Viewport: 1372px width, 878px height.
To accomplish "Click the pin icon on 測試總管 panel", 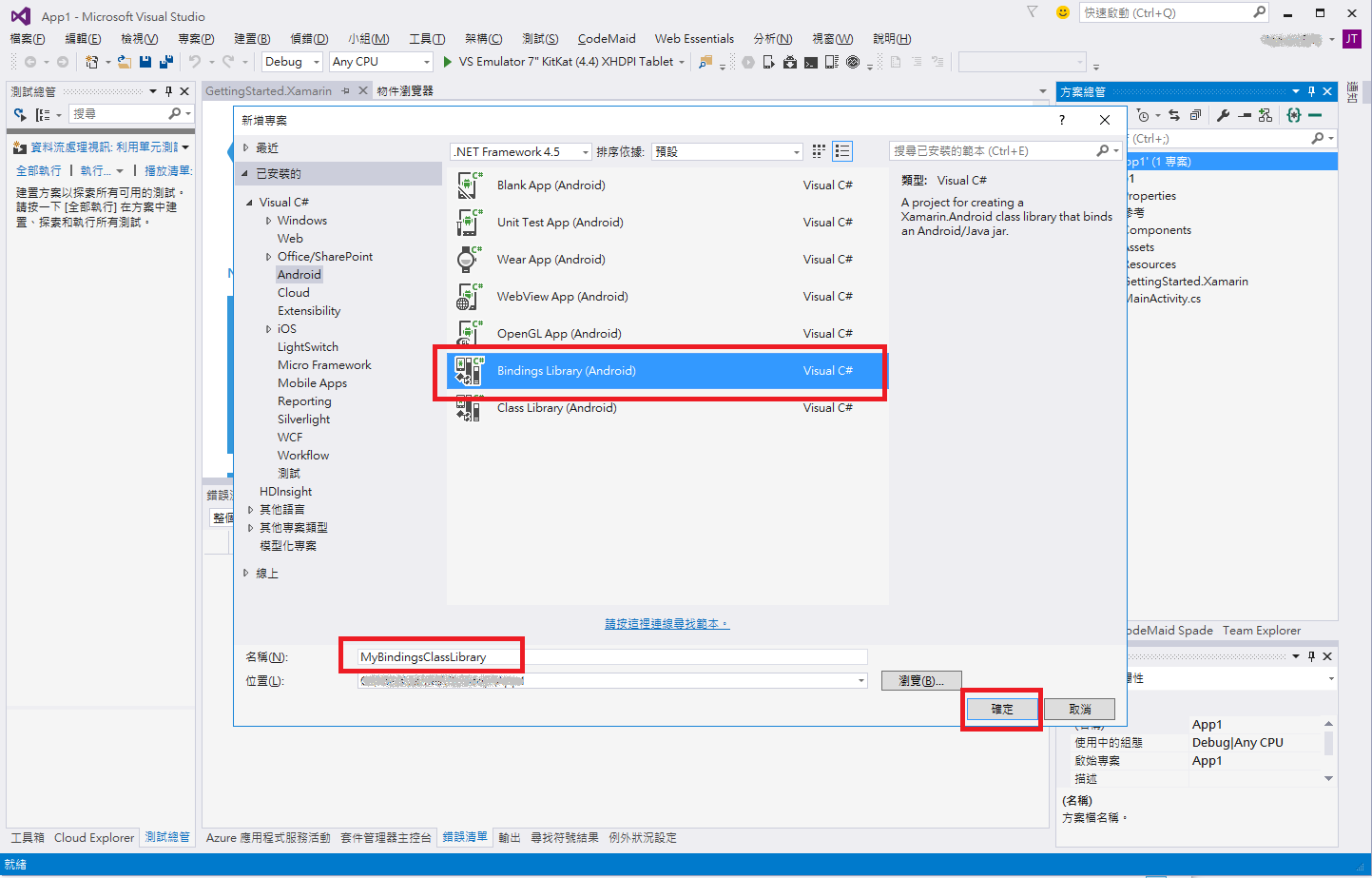I will [x=168, y=91].
